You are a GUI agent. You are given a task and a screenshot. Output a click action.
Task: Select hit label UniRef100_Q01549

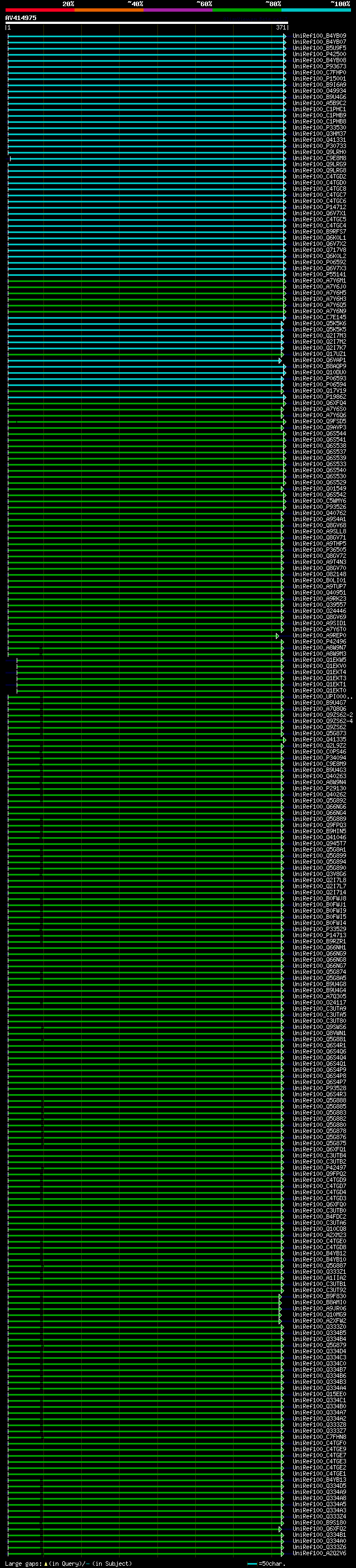point(319,489)
